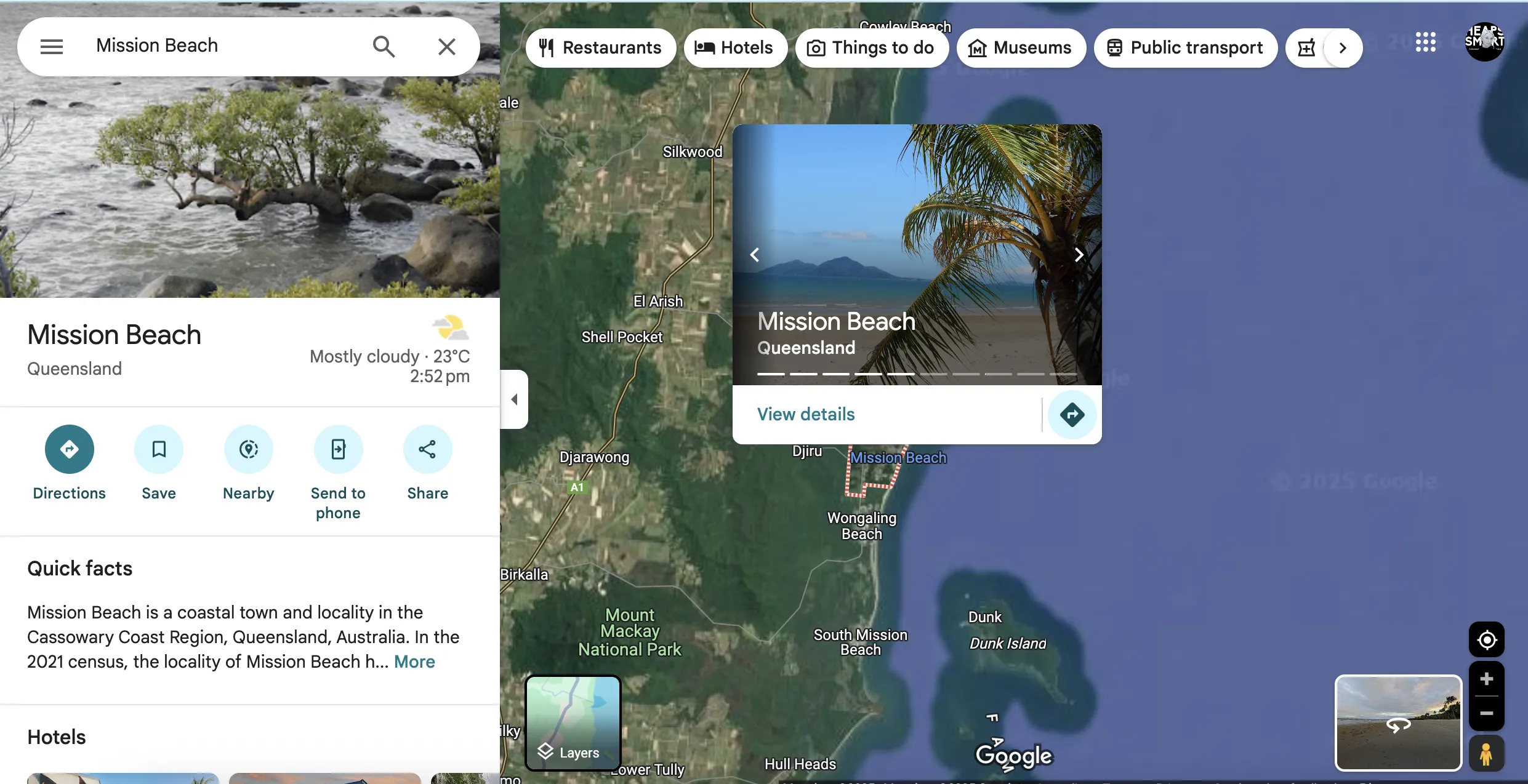Click the search magnifier icon
Image resolution: width=1528 pixels, height=784 pixels.
click(384, 46)
